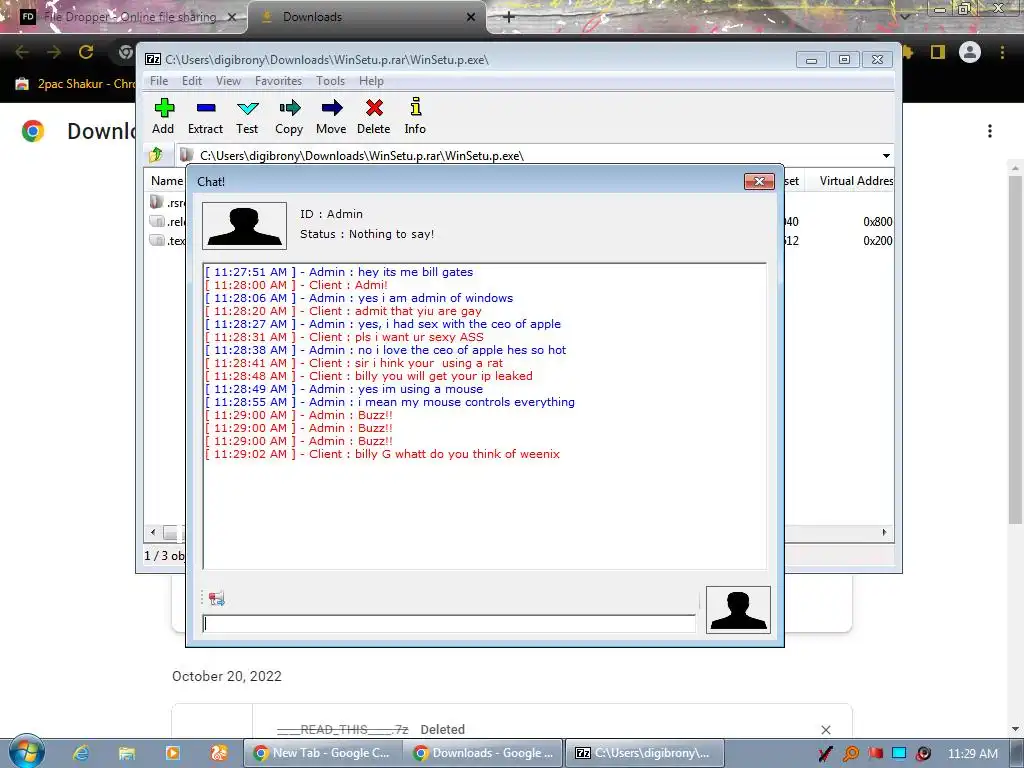This screenshot has width=1024, height=768.
Task: Click the Chrome forward arrow
Action: pyautogui.click(x=54, y=52)
